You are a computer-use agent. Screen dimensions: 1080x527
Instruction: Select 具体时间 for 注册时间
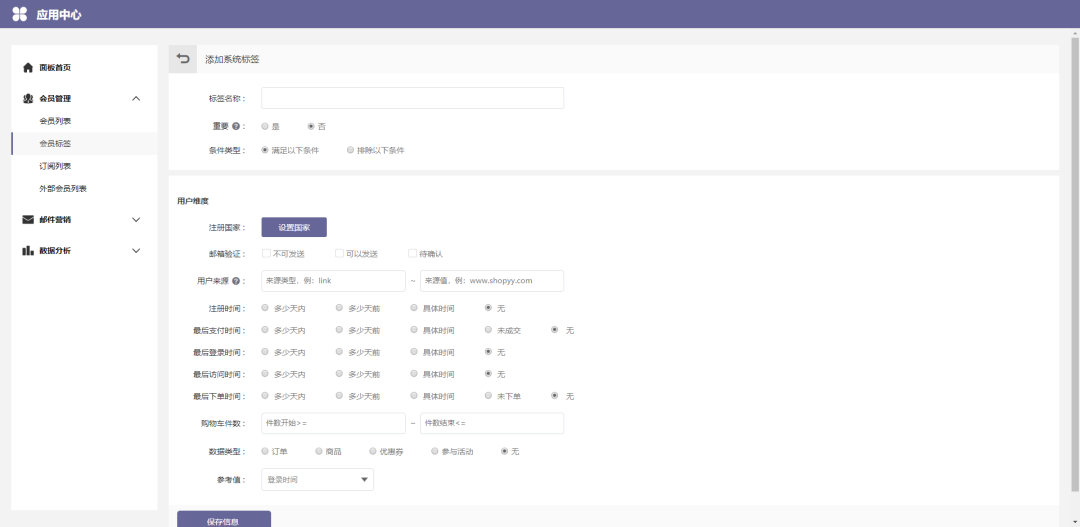(414, 308)
